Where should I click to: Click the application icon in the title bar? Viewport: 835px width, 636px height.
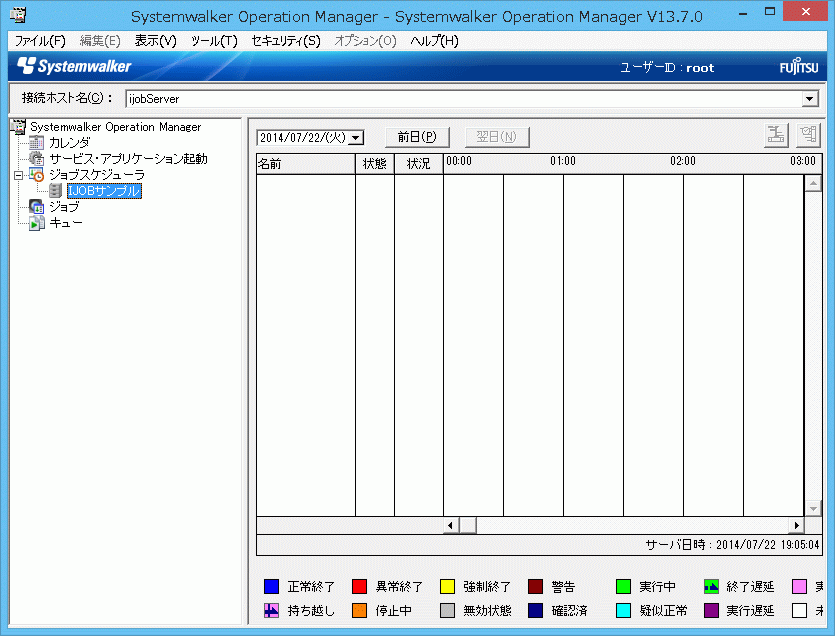(16, 14)
